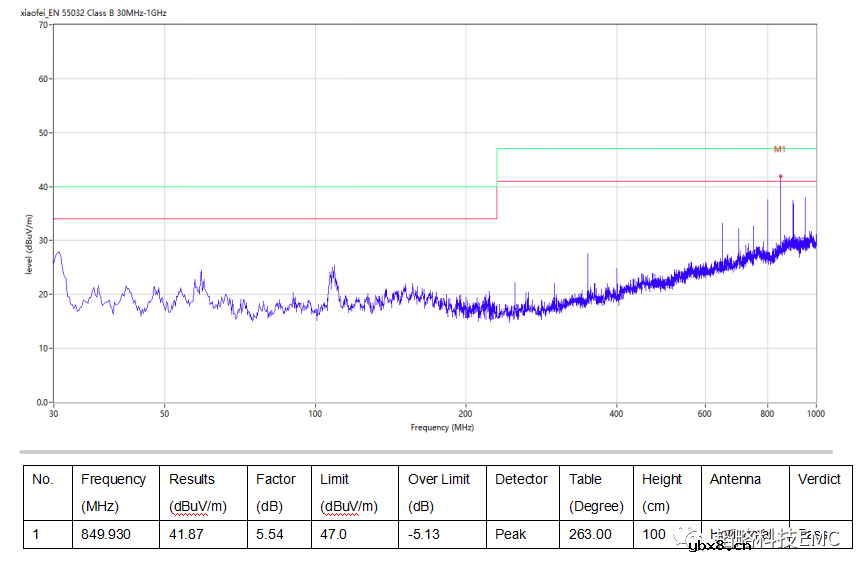Select the marker dot on the 850 MHz peak
This screenshot has width=867, height=576.
point(781,176)
